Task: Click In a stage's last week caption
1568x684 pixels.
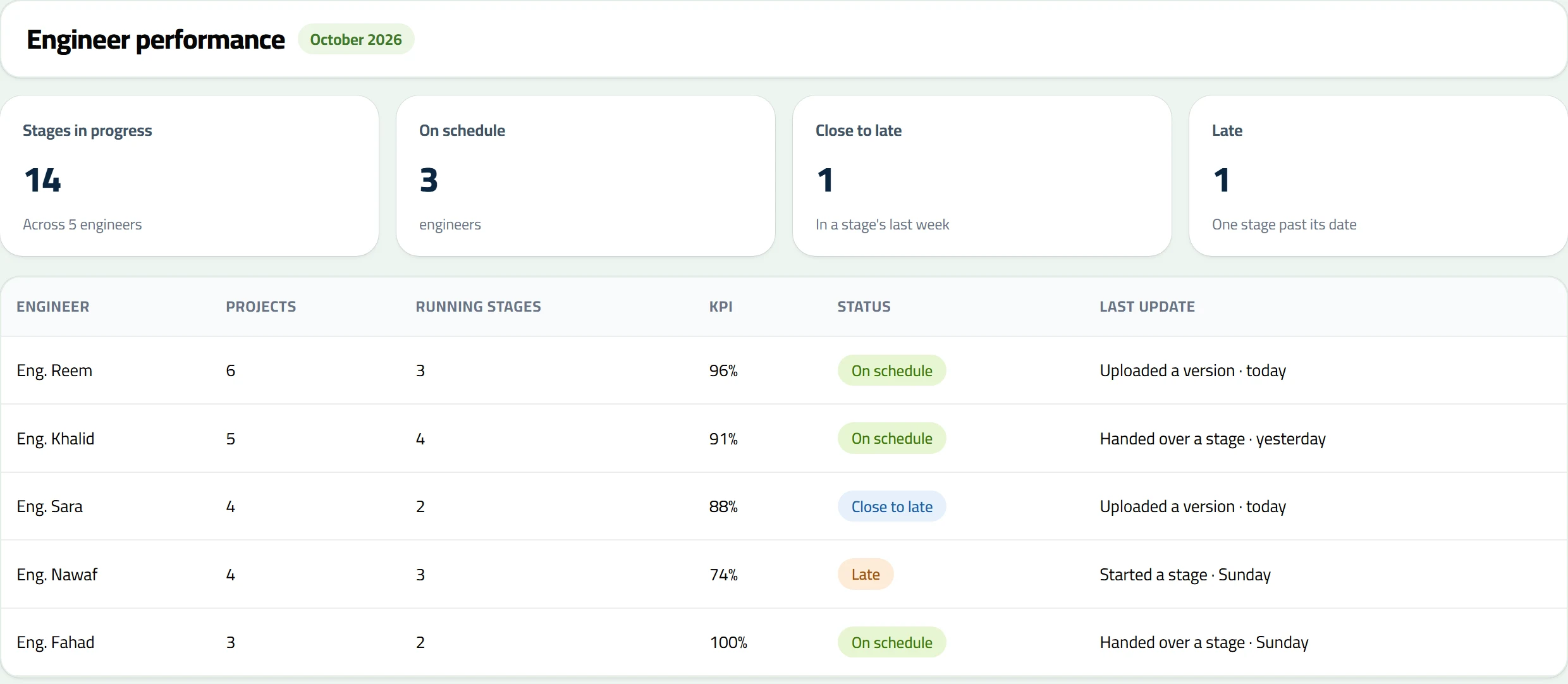Action: click(882, 224)
